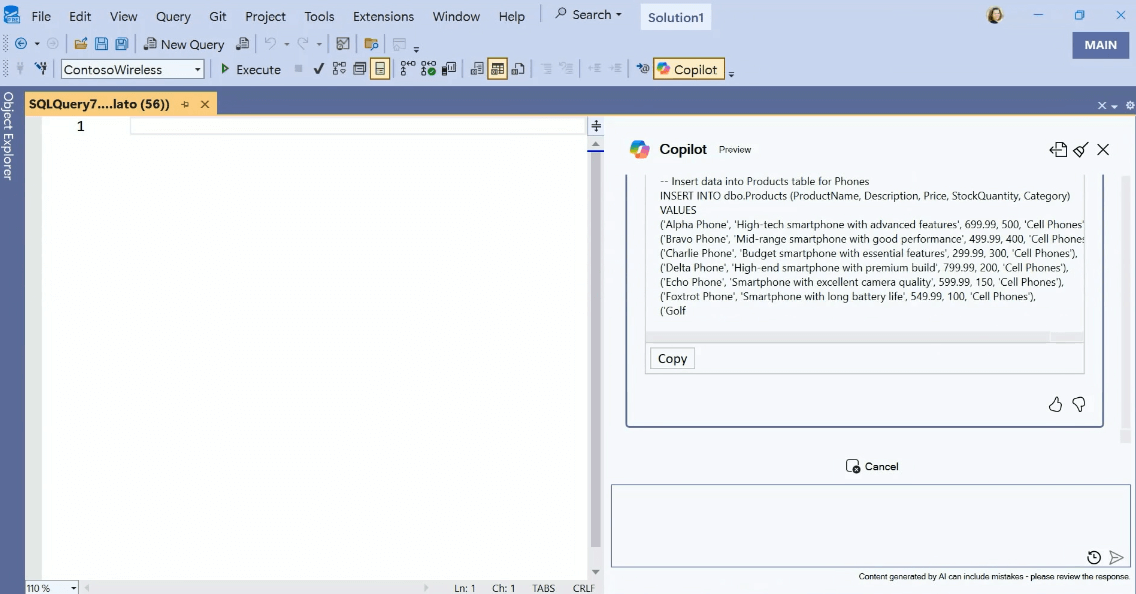This screenshot has height=594, width=1136.
Task: Click the MAIN button
Action: 1100,45
